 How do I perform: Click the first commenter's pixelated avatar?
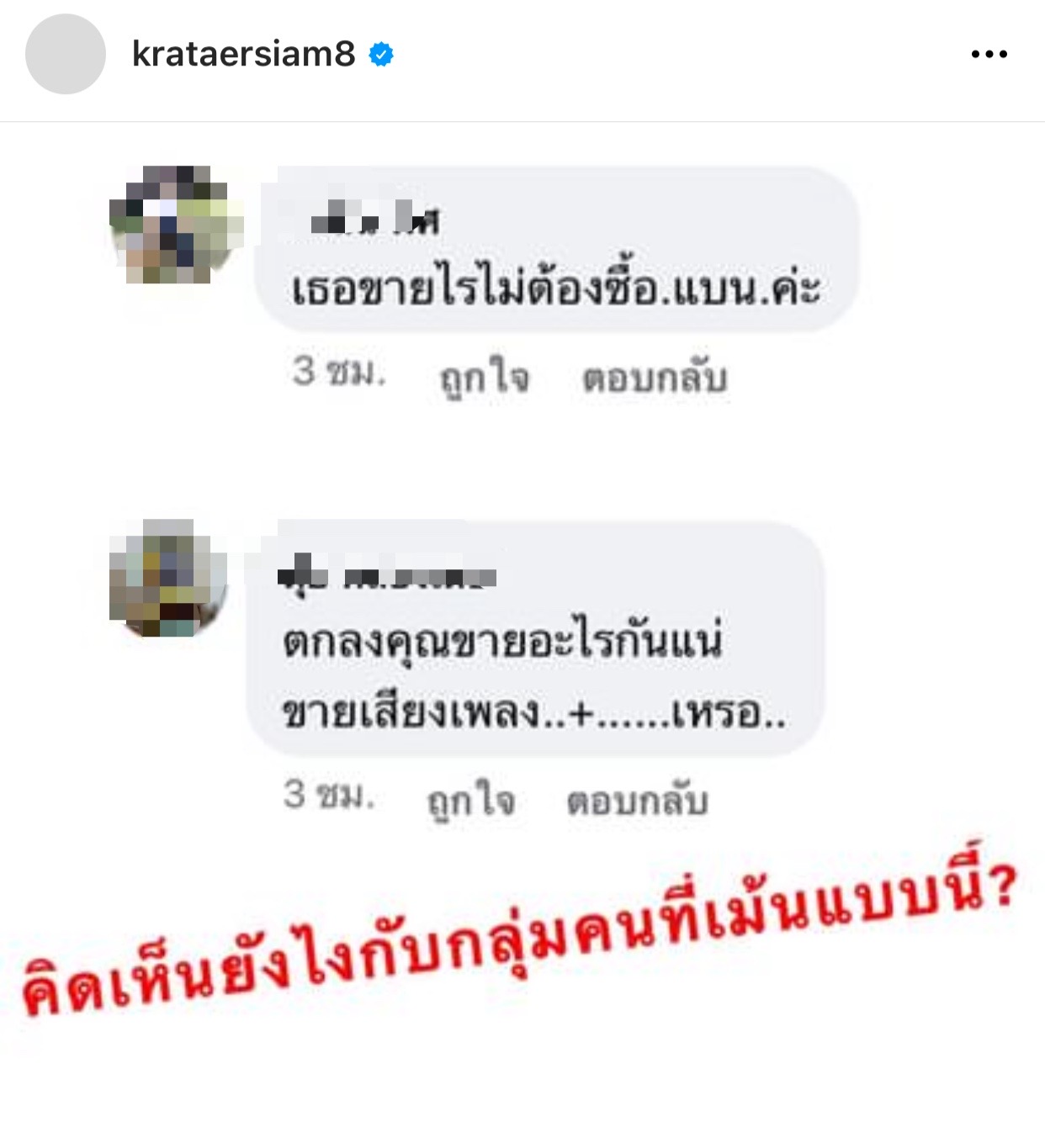coord(175,225)
